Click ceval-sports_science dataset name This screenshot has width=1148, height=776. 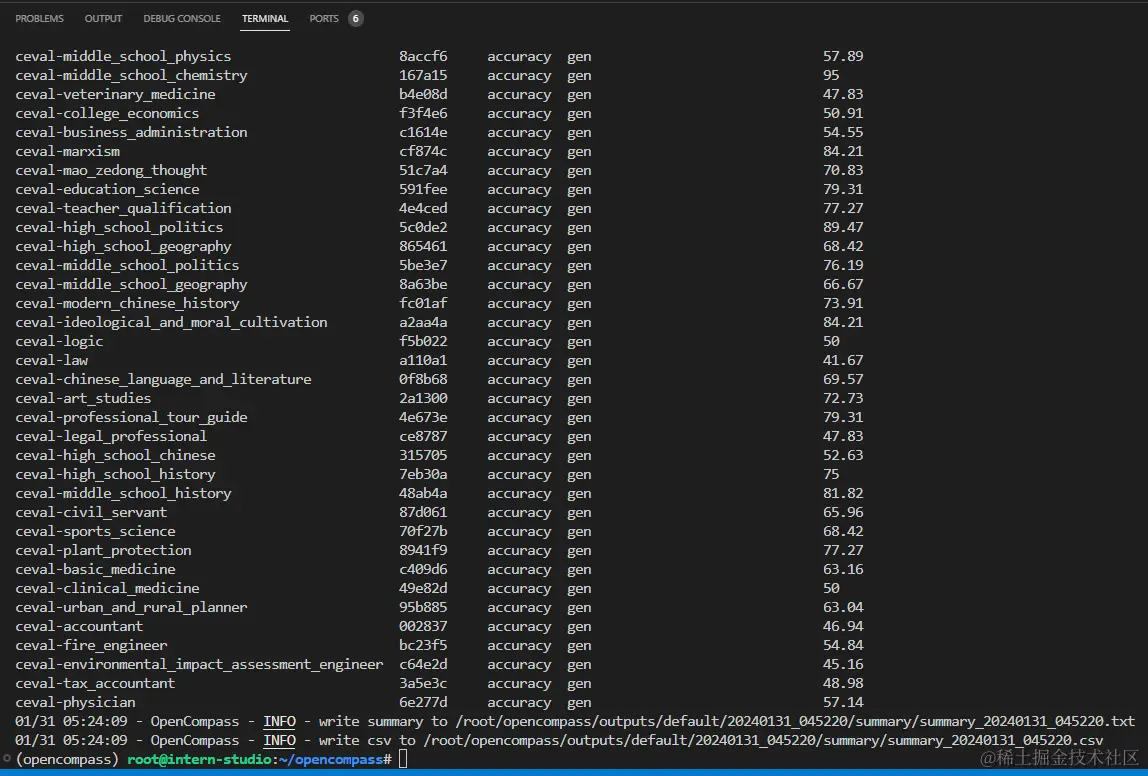(x=95, y=532)
